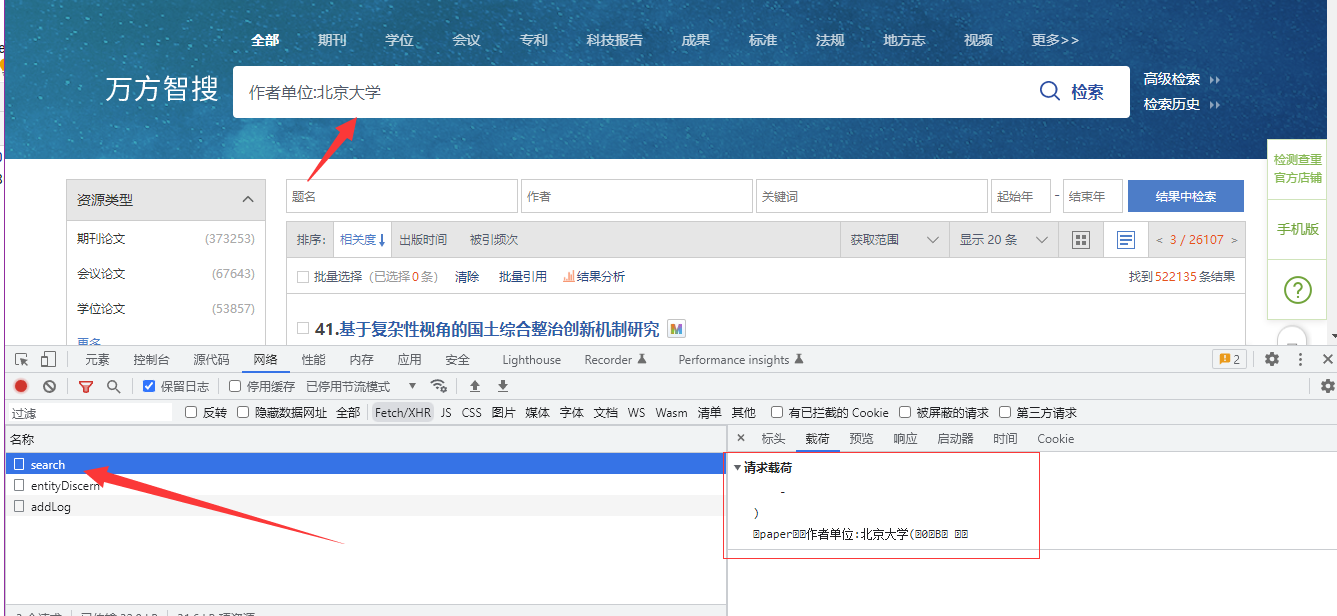Click the import HAR upload arrow icon
The height and width of the screenshot is (616, 1337).
point(475,386)
